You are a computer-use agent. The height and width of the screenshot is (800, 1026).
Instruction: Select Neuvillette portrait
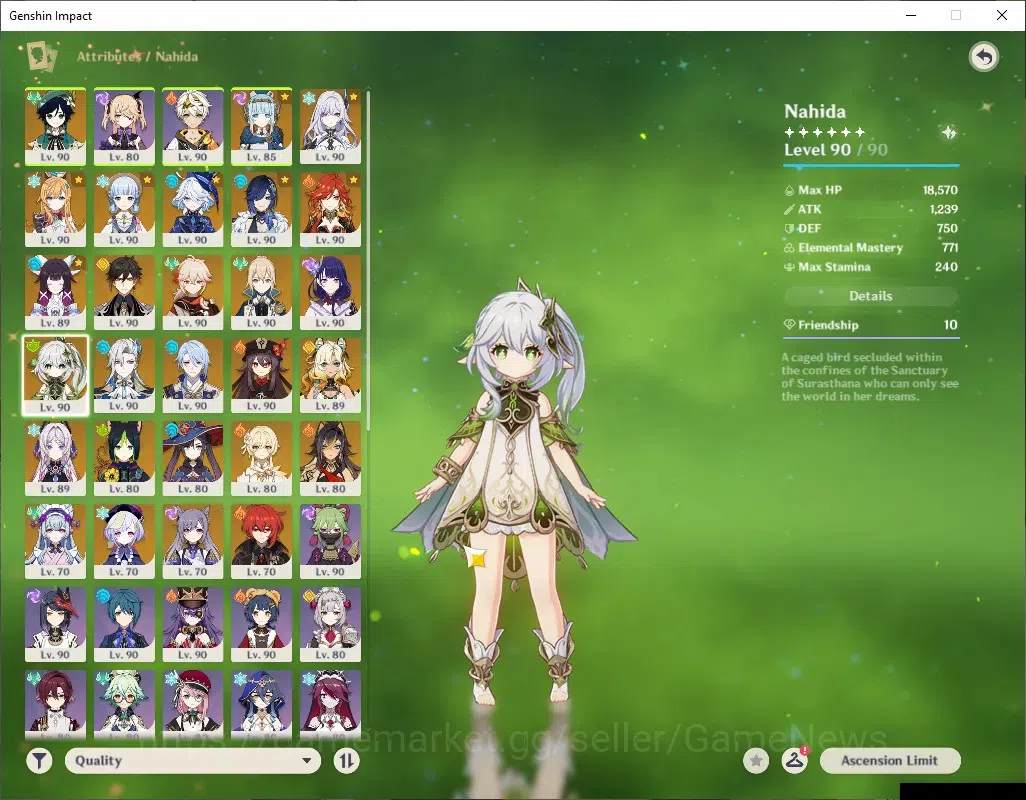coord(124,375)
